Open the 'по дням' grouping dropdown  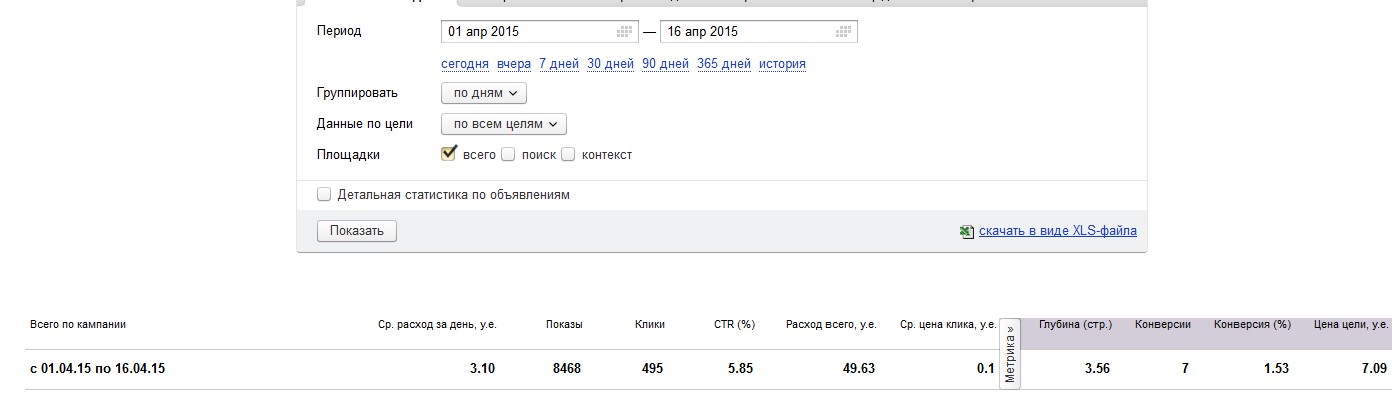484,93
